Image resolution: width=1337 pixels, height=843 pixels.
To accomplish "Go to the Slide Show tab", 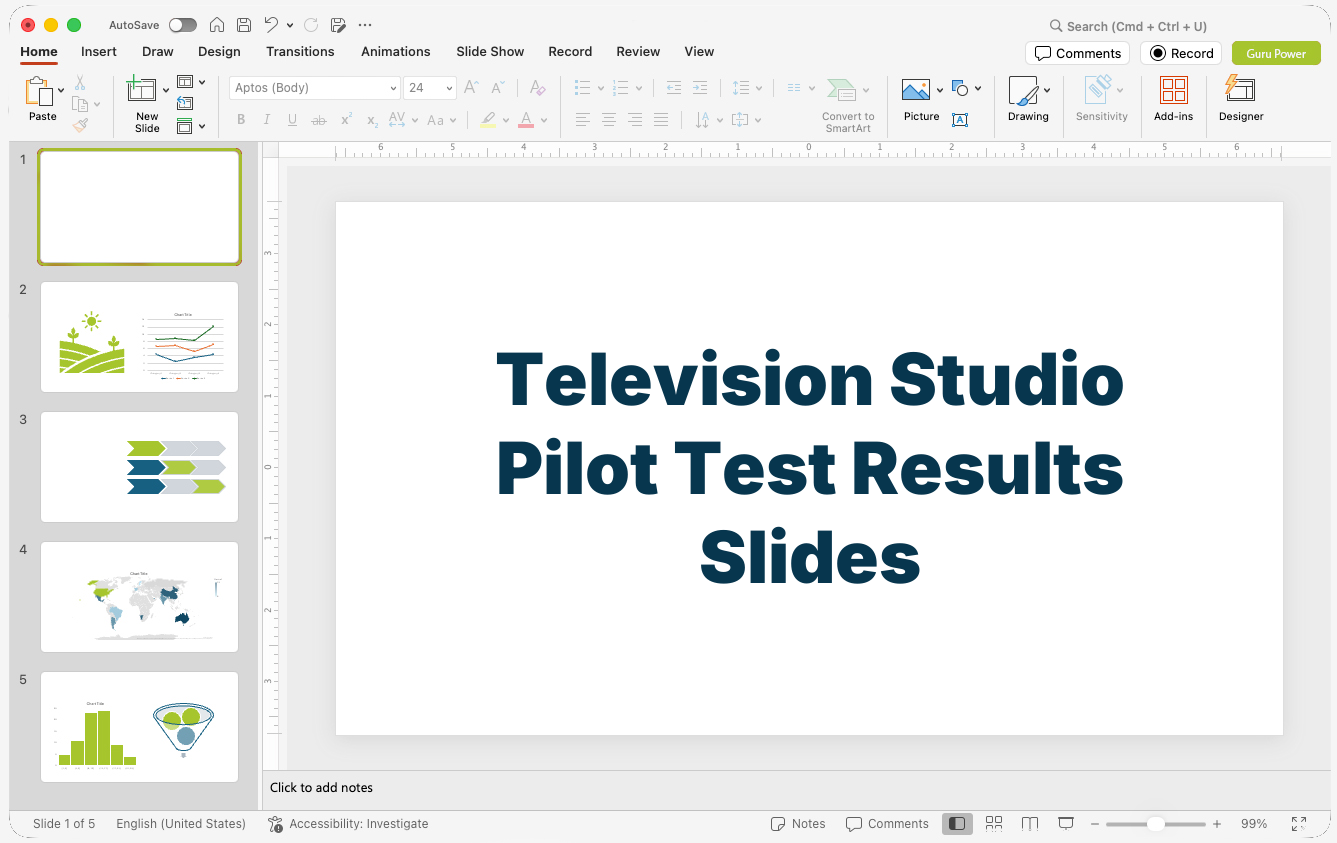I will click(x=490, y=51).
